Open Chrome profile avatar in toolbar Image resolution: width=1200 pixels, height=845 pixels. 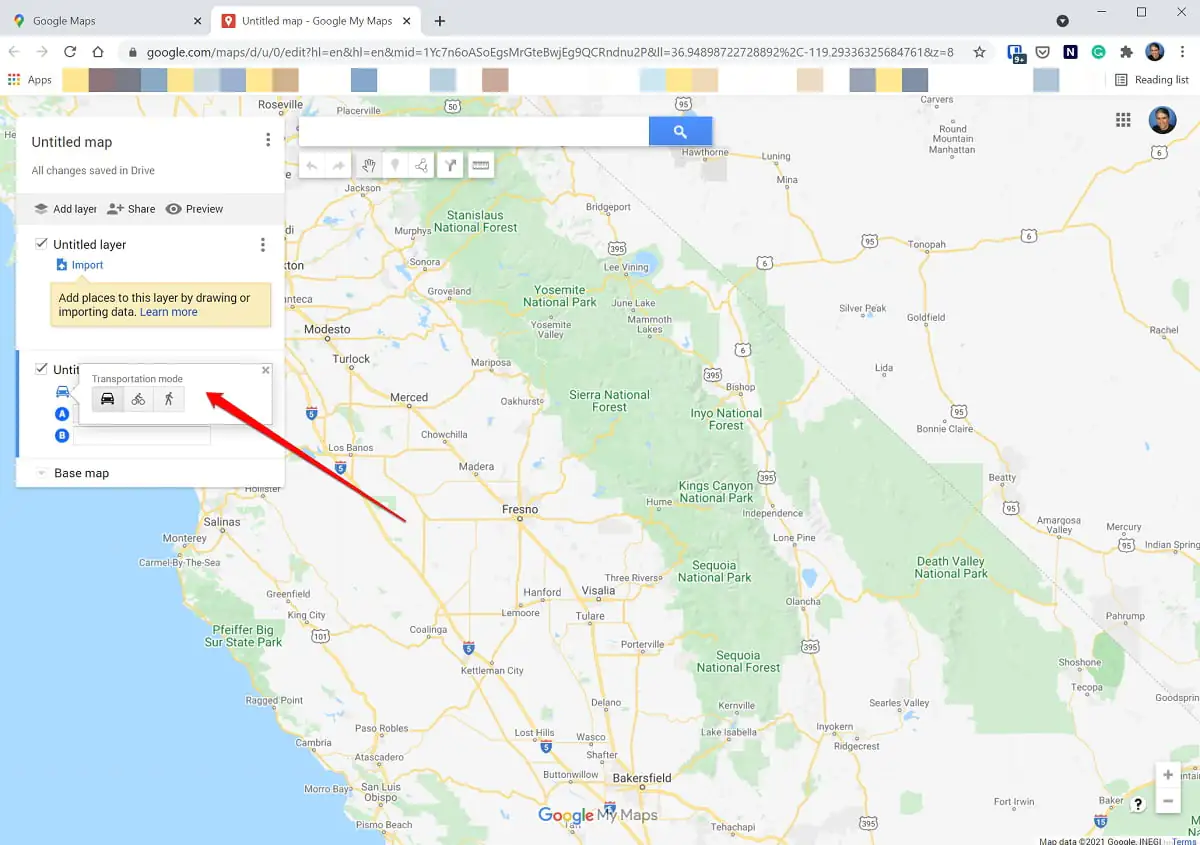click(1154, 52)
